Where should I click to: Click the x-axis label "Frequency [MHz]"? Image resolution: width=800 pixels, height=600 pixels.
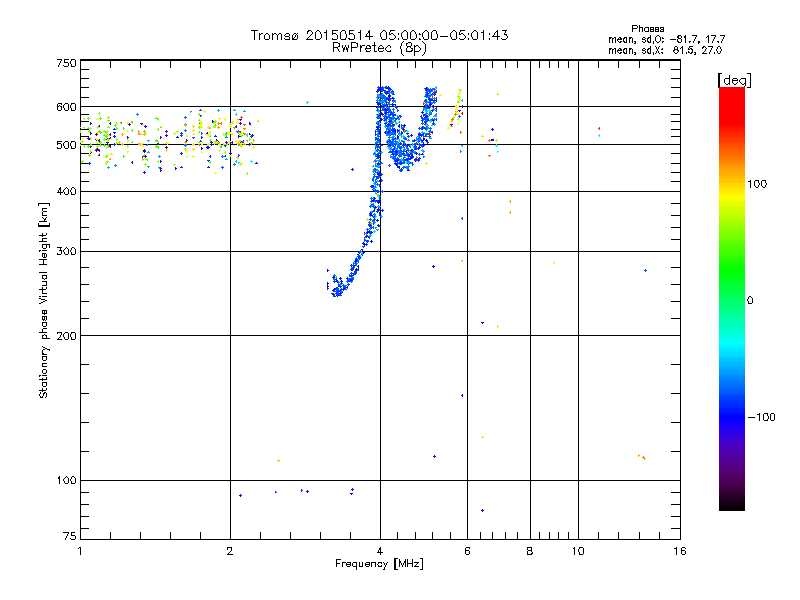[379, 564]
